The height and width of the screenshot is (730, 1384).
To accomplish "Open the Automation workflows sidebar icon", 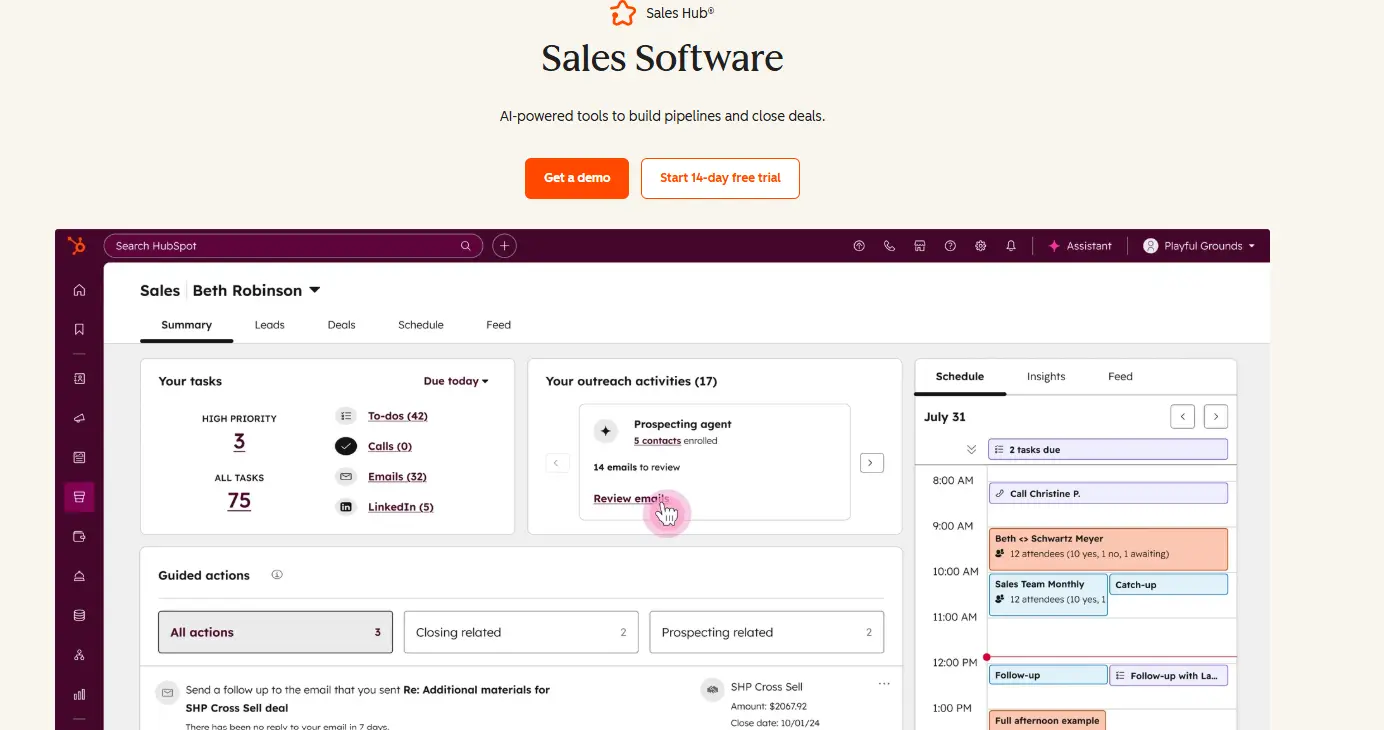I will tap(79, 655).
